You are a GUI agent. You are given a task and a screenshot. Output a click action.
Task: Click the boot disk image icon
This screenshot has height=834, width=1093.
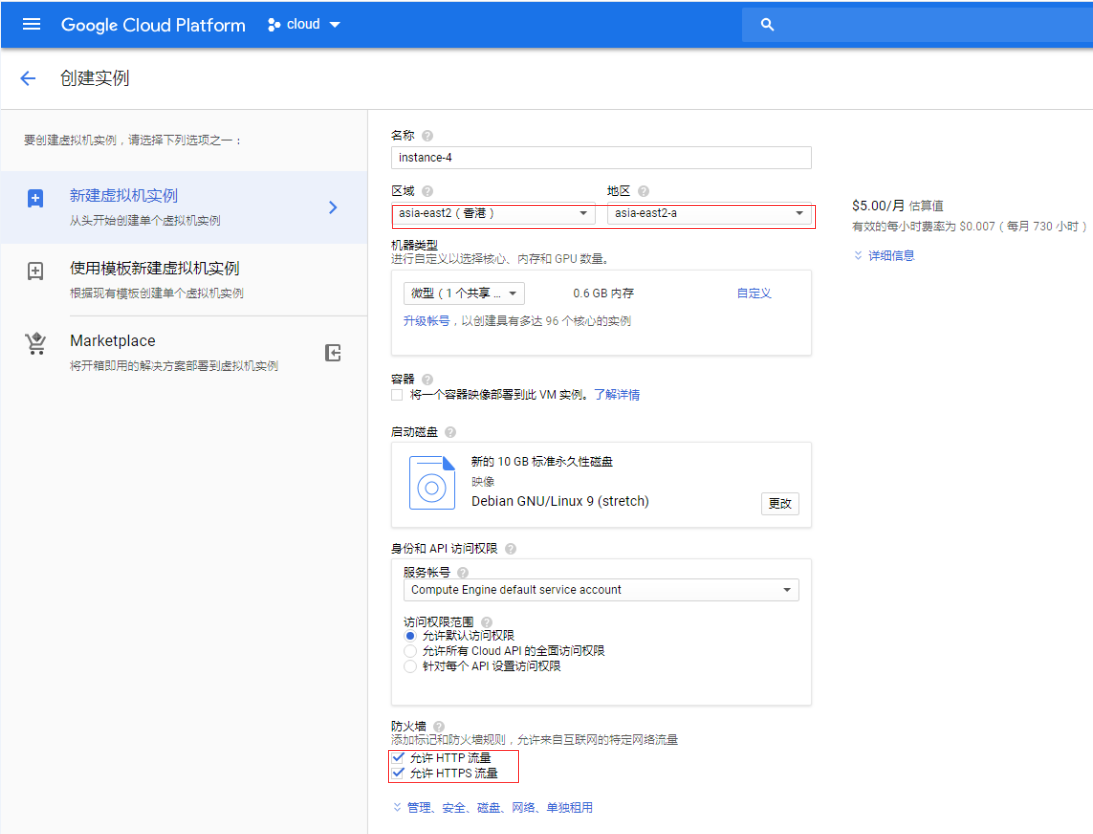coord(431,483)
